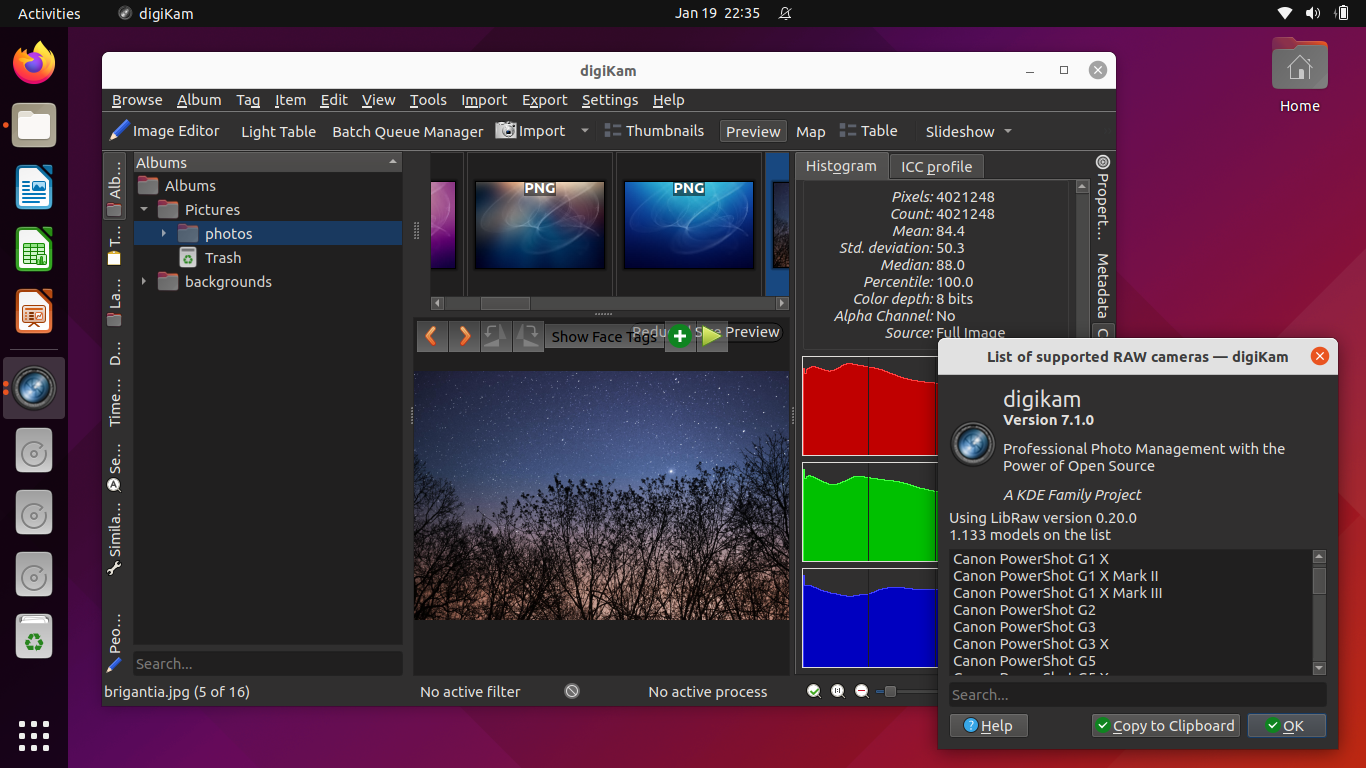Viewport: 1366px width, 768px height.
Task: Open the Albums left sidebar tab
Action: tap(115, 187)
